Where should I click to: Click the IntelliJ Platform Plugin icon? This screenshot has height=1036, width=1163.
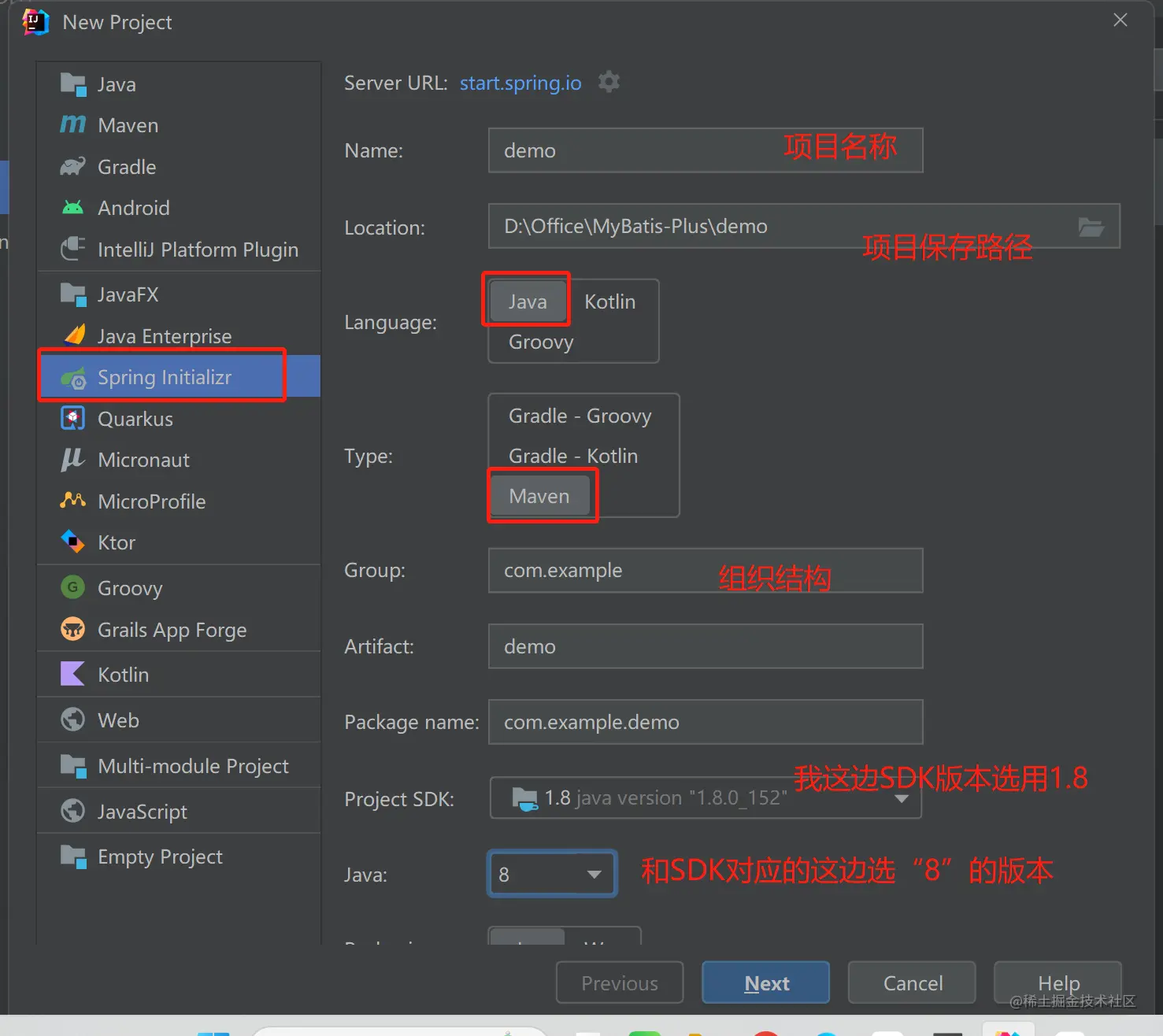[73, 250]
